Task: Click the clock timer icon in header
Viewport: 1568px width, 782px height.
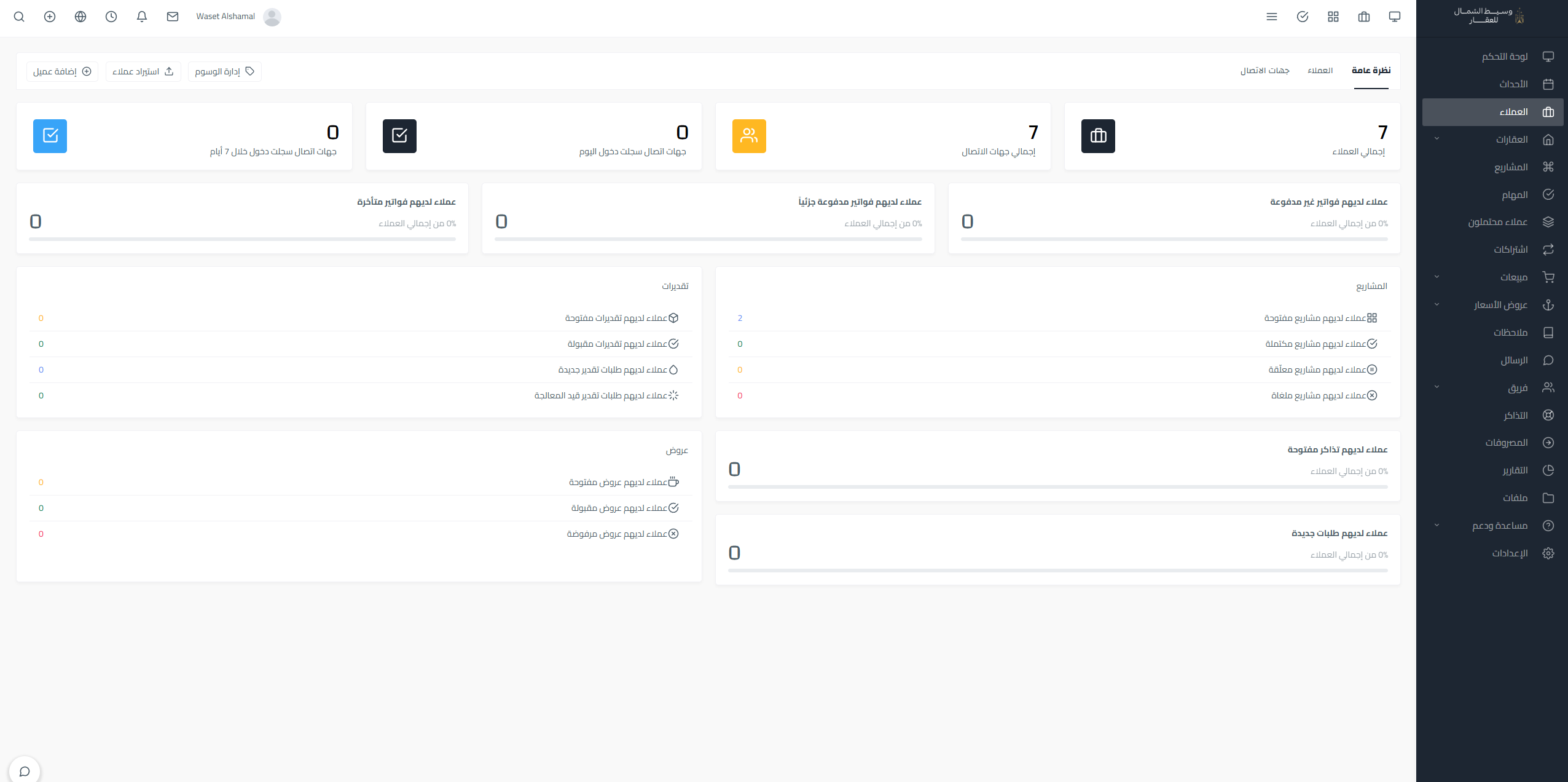Action: pos(111,17)
